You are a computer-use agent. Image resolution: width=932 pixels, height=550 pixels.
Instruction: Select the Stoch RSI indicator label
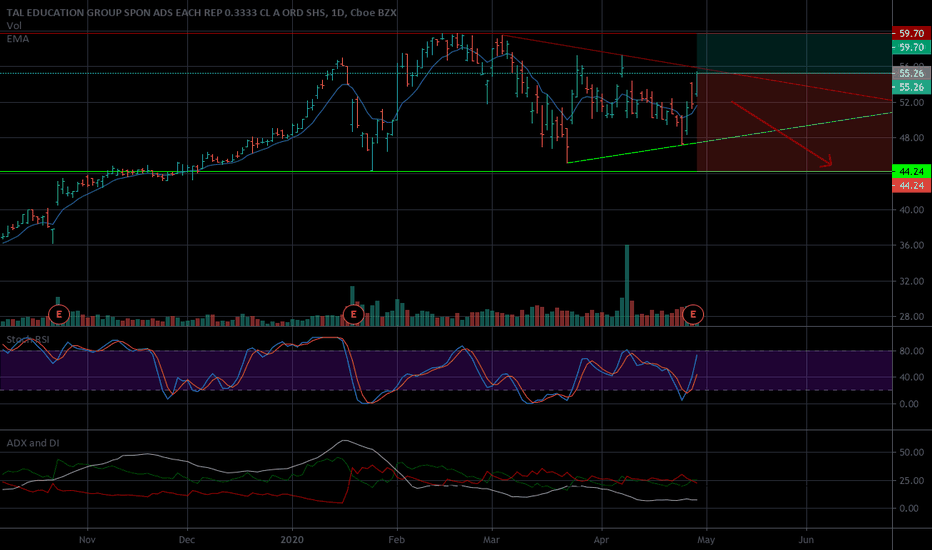point(28,340)
